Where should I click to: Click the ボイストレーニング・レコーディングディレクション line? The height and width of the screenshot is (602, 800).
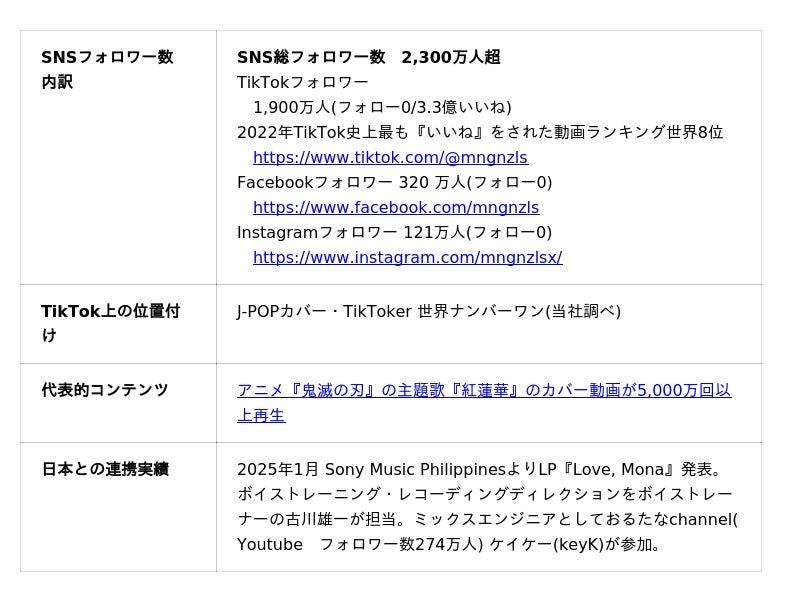click(x=484, y=494)
